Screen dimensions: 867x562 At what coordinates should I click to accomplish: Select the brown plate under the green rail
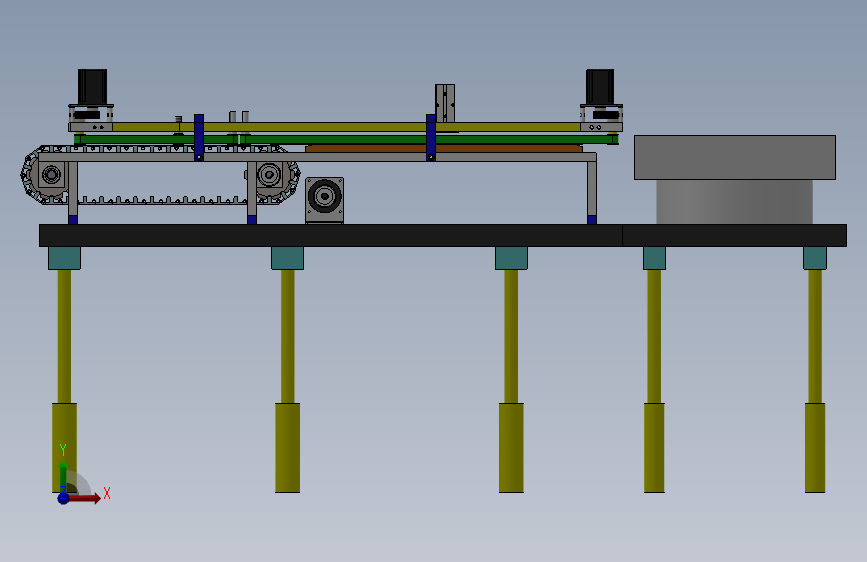pyautogui.click(x=444, y=149)
